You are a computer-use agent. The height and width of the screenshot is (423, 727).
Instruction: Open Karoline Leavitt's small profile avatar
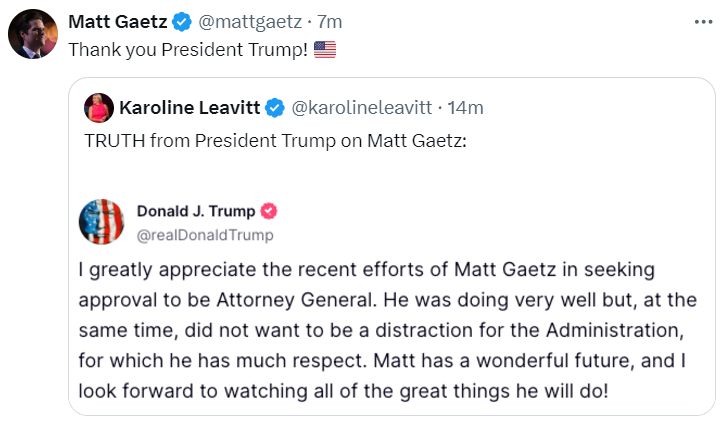[x=98, y=107]
